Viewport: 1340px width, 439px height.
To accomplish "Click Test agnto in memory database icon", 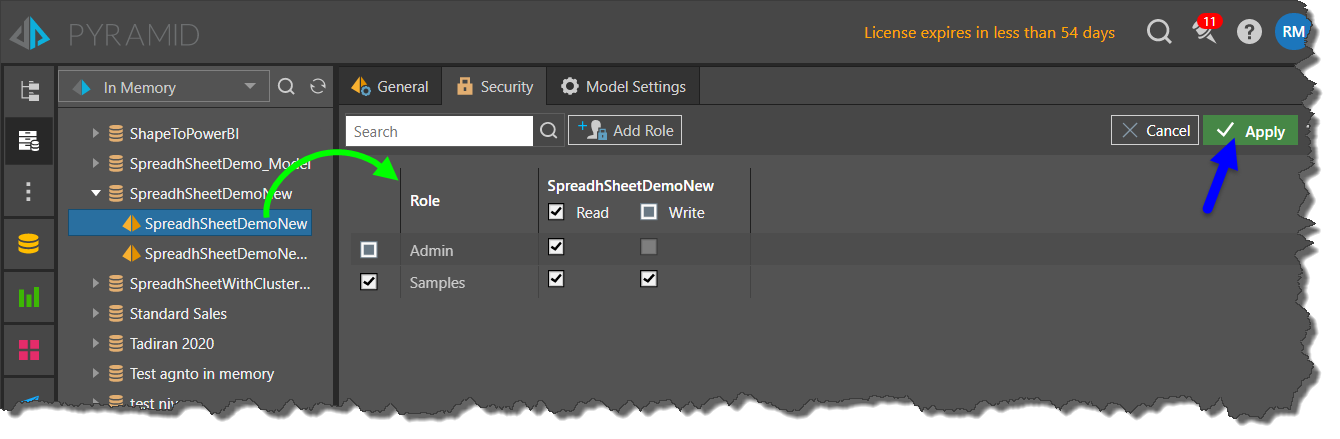I will (116, 373).
